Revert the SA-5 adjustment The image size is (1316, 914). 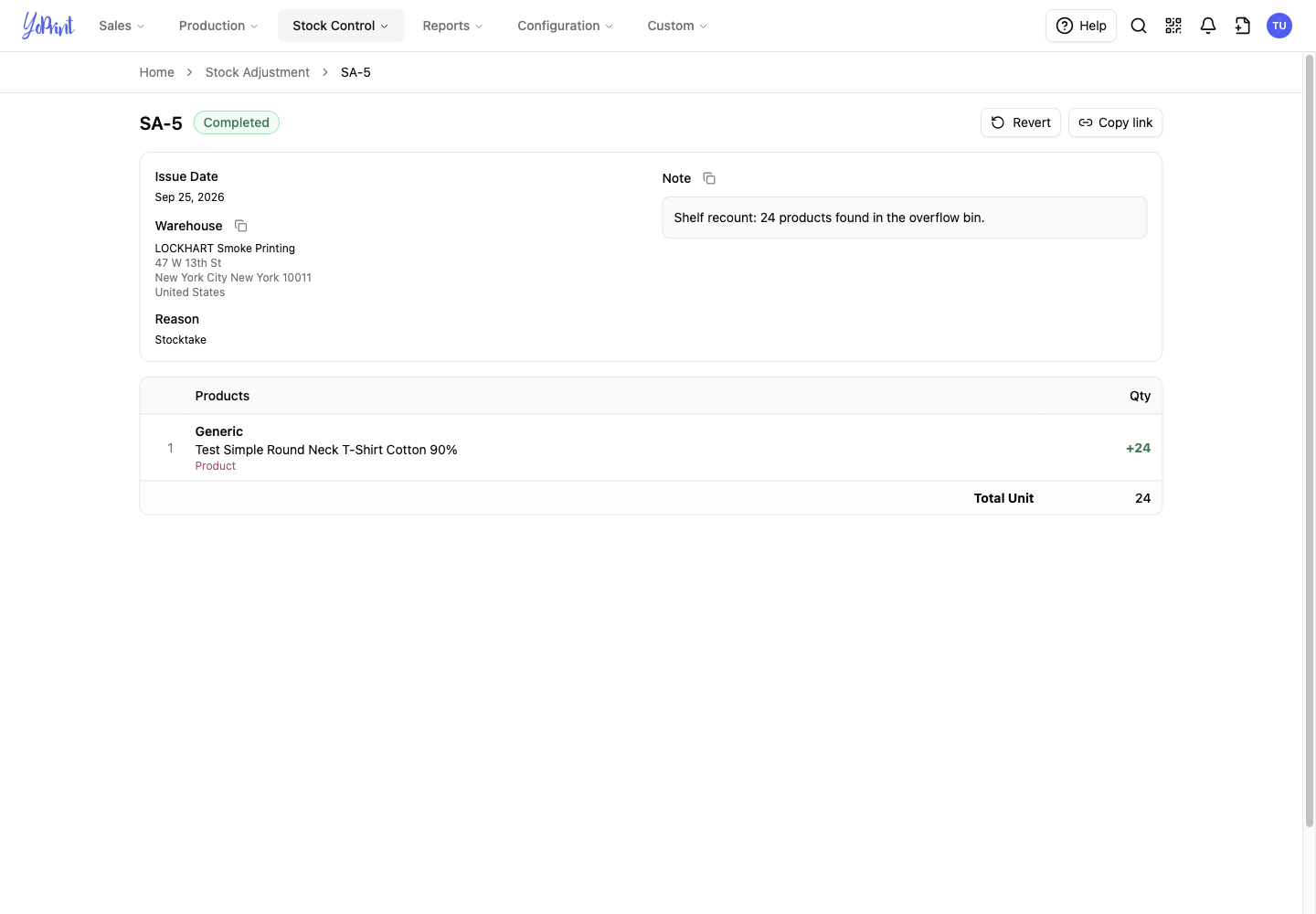coord(1021,122)
